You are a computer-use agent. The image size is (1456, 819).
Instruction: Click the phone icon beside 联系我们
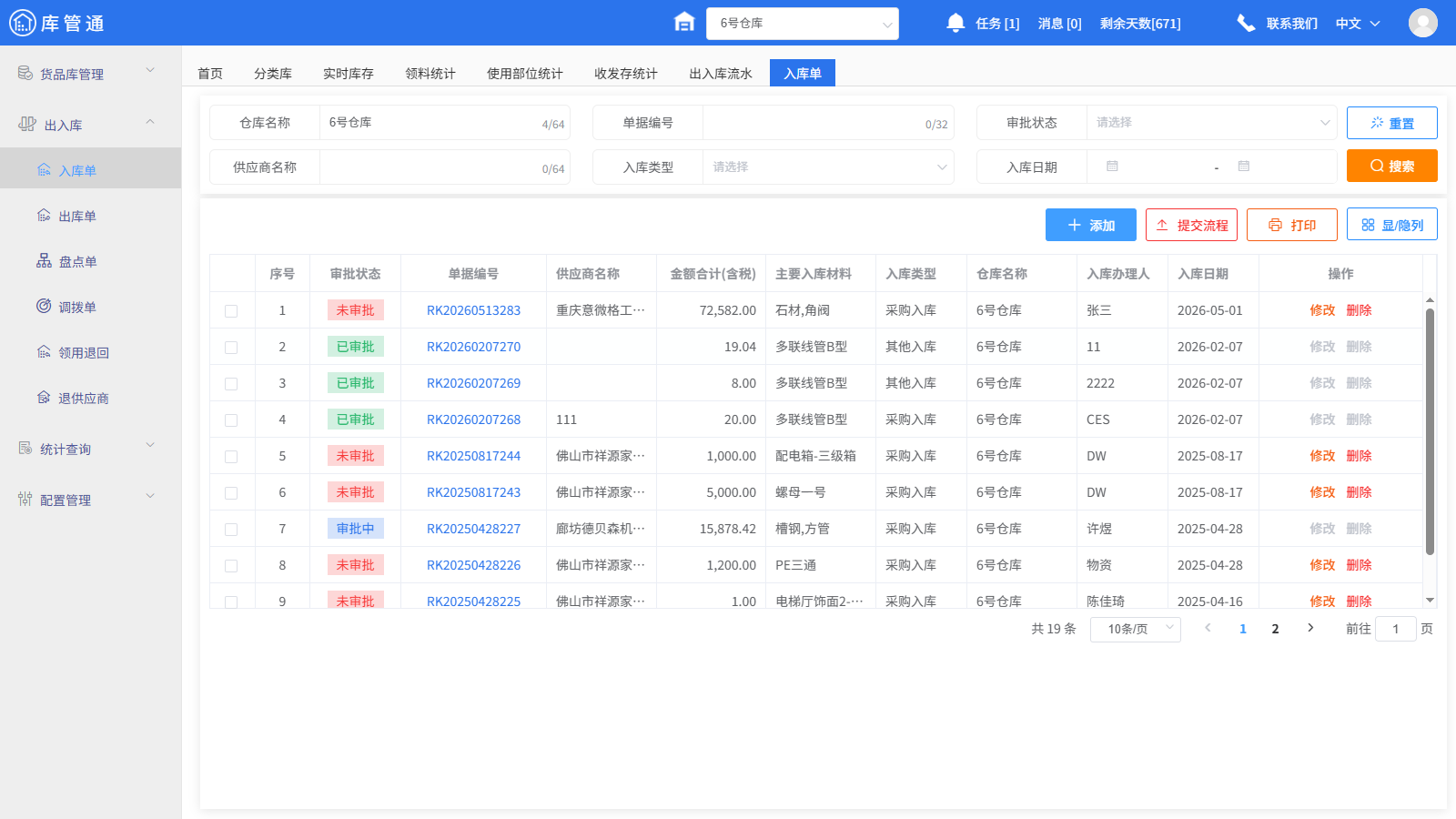1246,23
